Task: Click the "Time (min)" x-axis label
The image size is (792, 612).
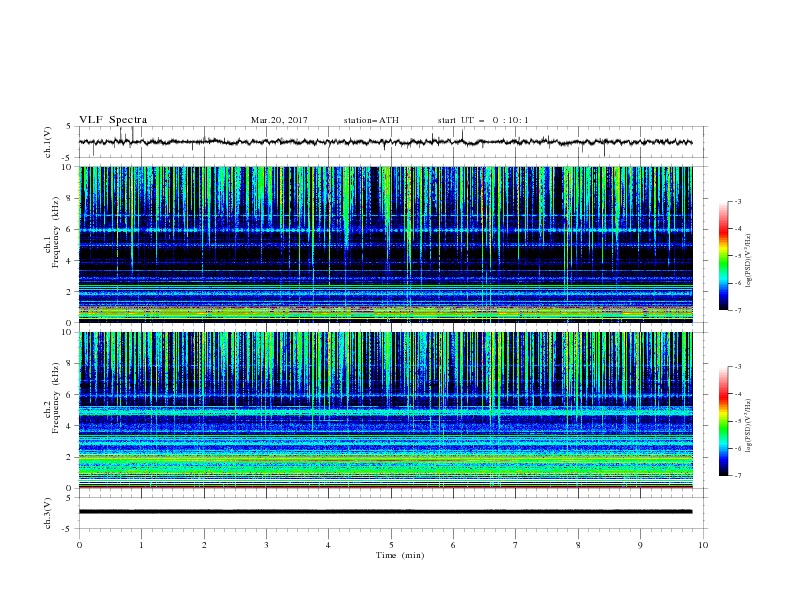Action: coord(400,555)
